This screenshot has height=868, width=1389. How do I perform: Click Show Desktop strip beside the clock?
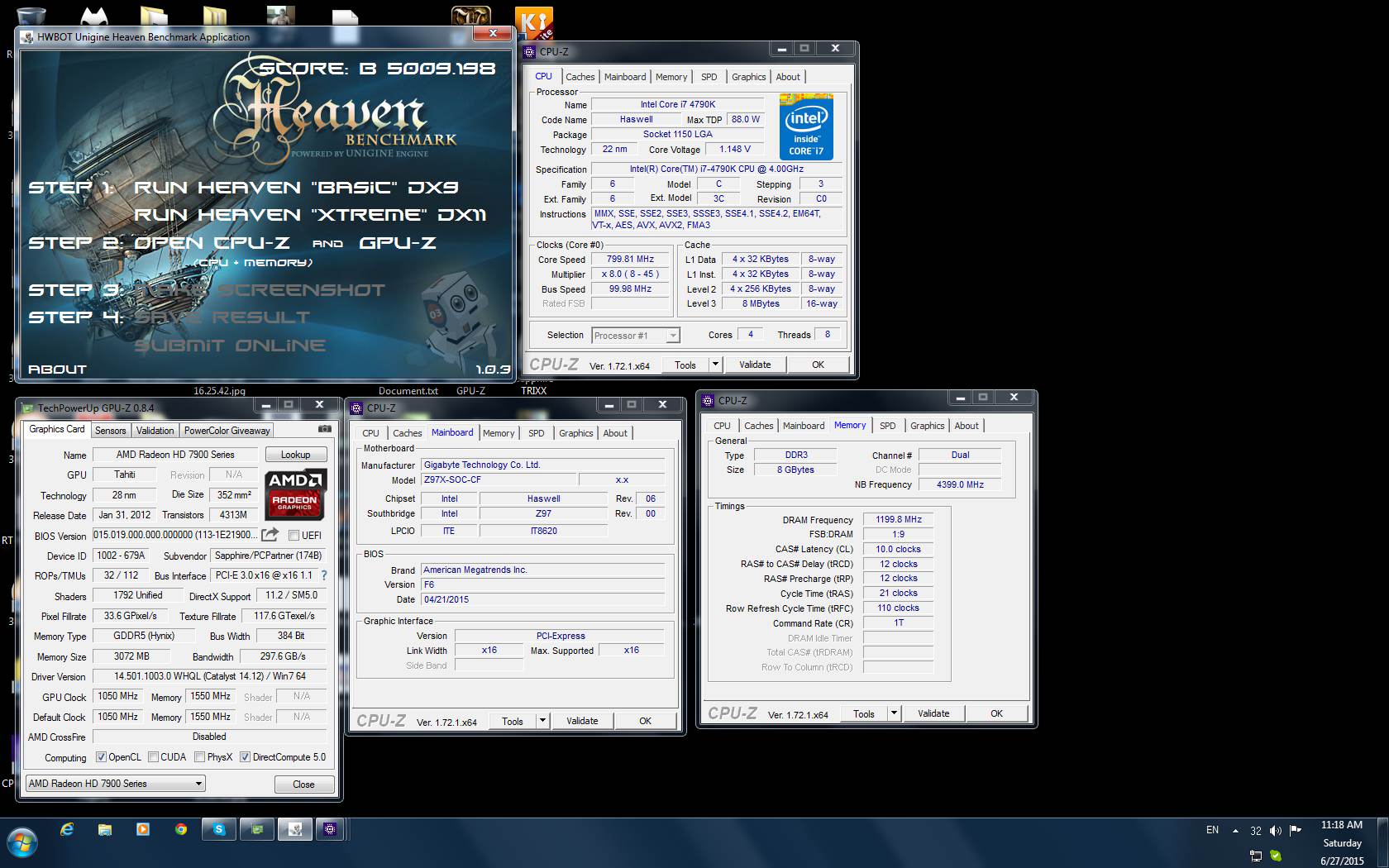(x=1383, y=842)
